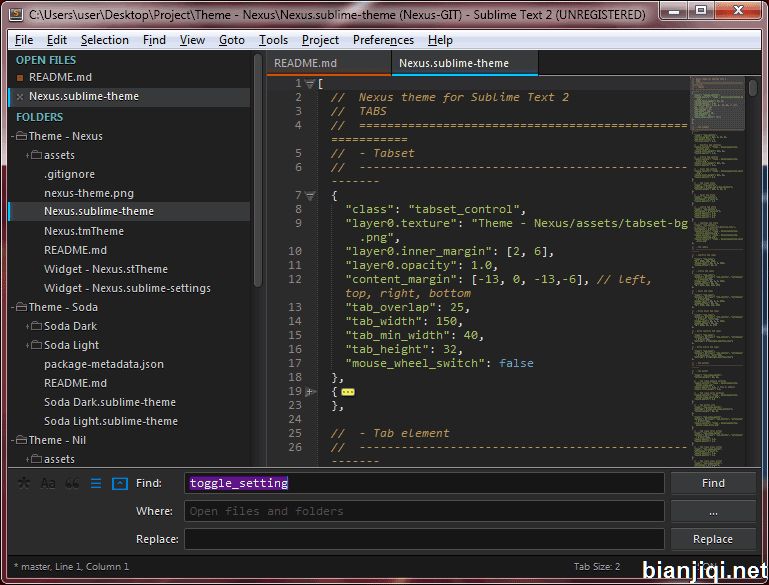Focus the Find input field

(x=424, y=483)
